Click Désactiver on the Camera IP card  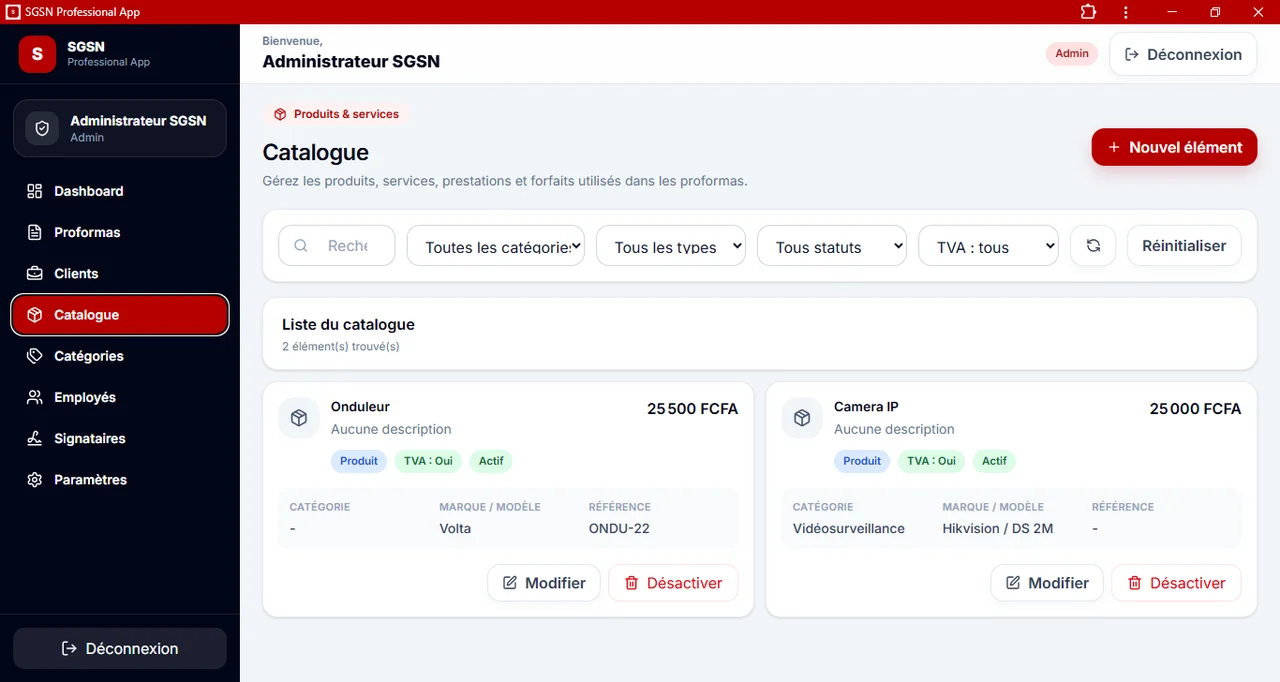(1176, 583)
